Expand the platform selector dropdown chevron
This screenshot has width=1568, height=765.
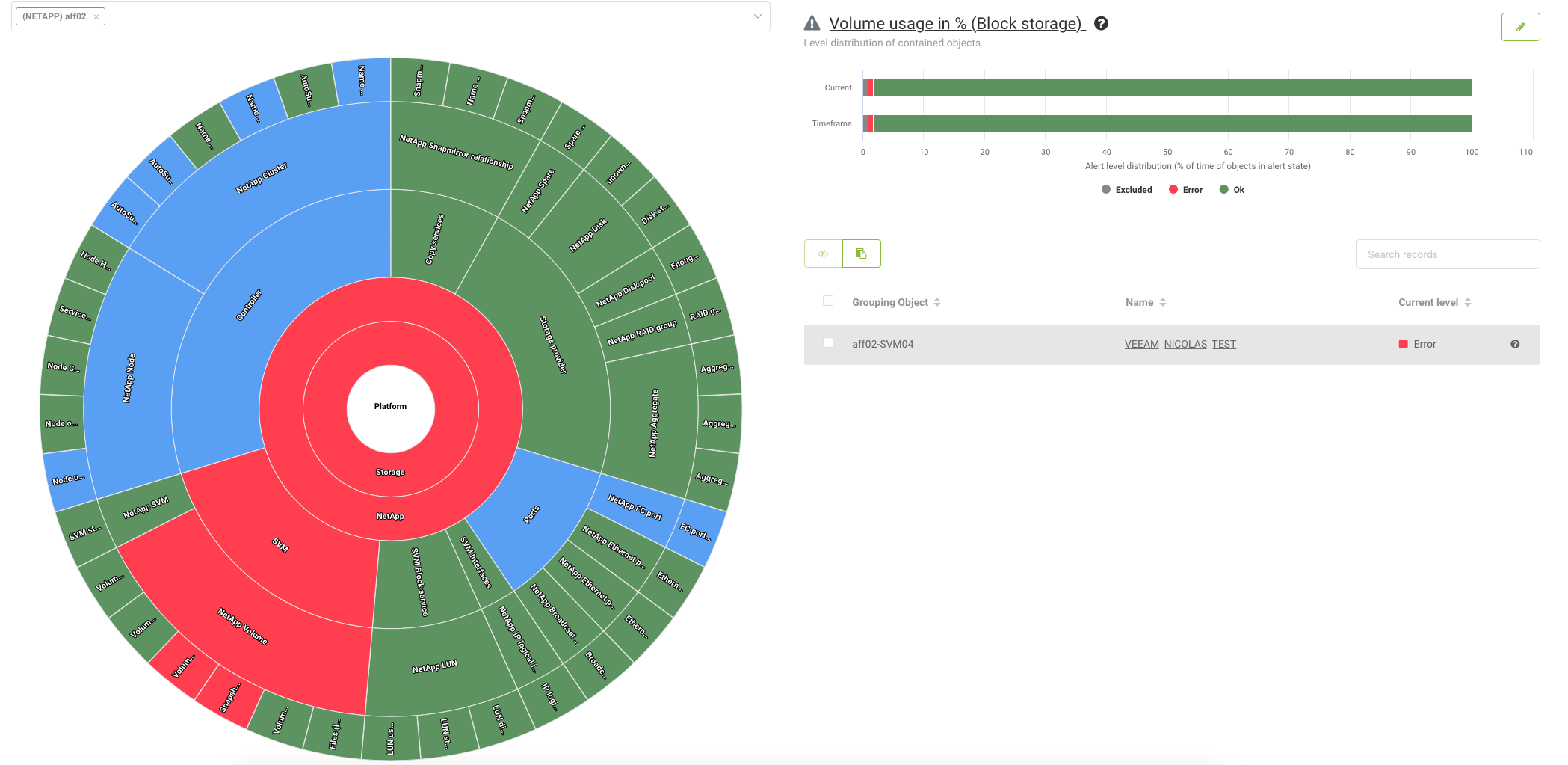[x=757, y=16]
